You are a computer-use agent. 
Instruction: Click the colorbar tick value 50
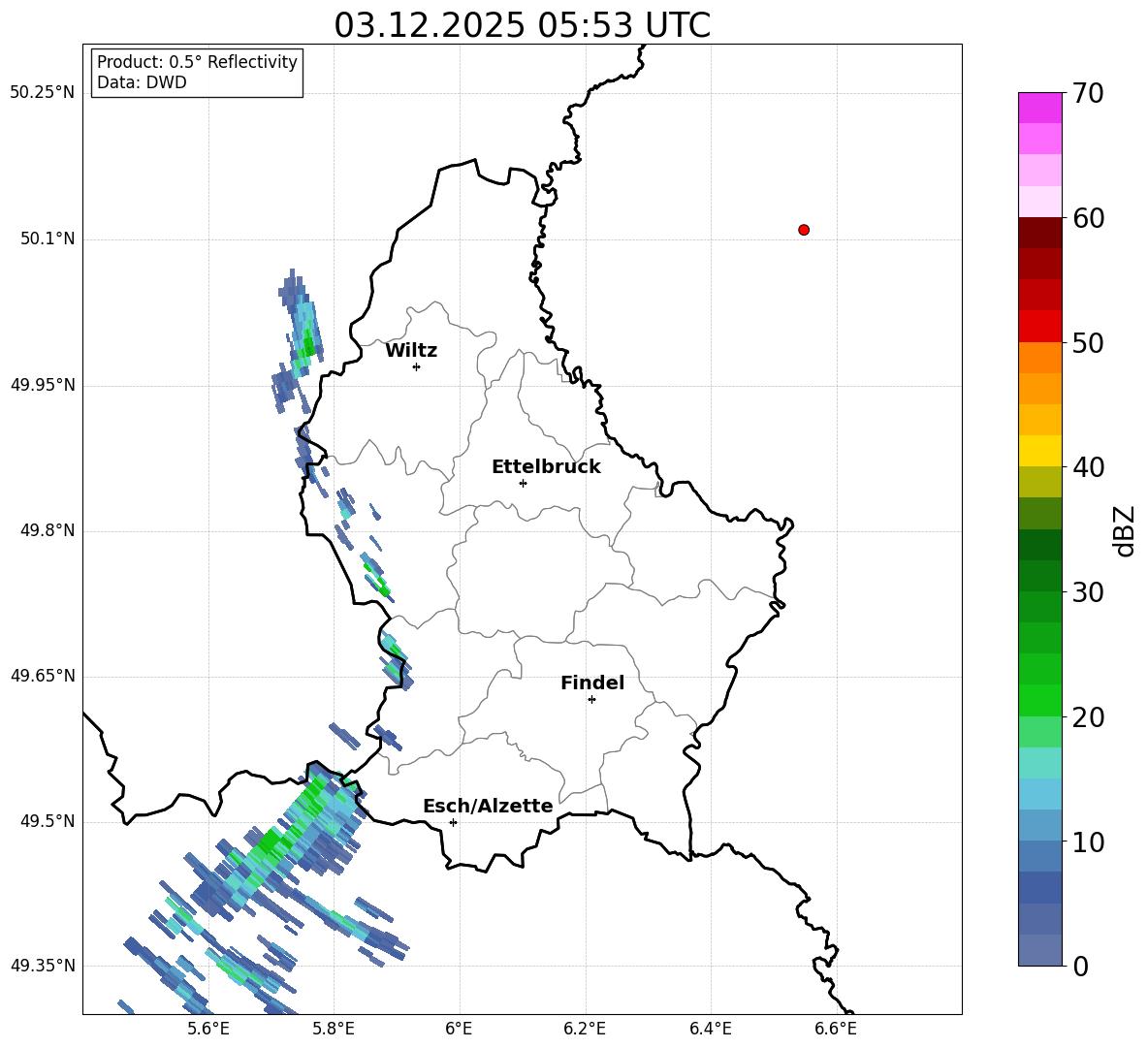point(1088,342)
